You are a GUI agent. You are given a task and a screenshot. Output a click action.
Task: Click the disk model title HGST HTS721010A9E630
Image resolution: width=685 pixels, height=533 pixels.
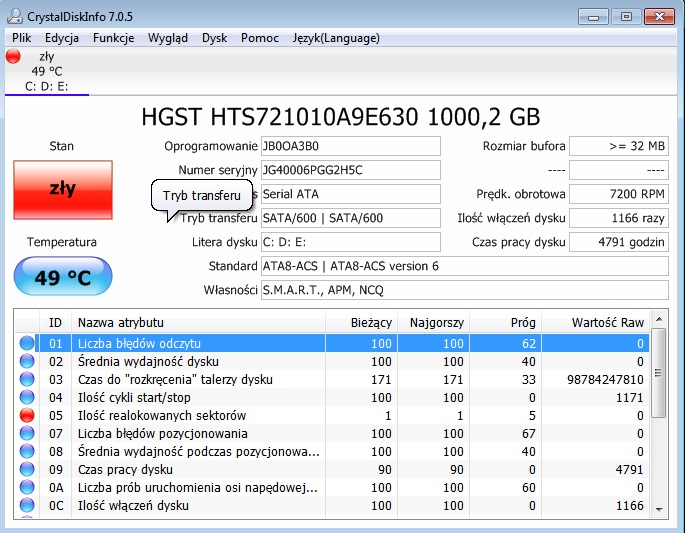(280, 117)
